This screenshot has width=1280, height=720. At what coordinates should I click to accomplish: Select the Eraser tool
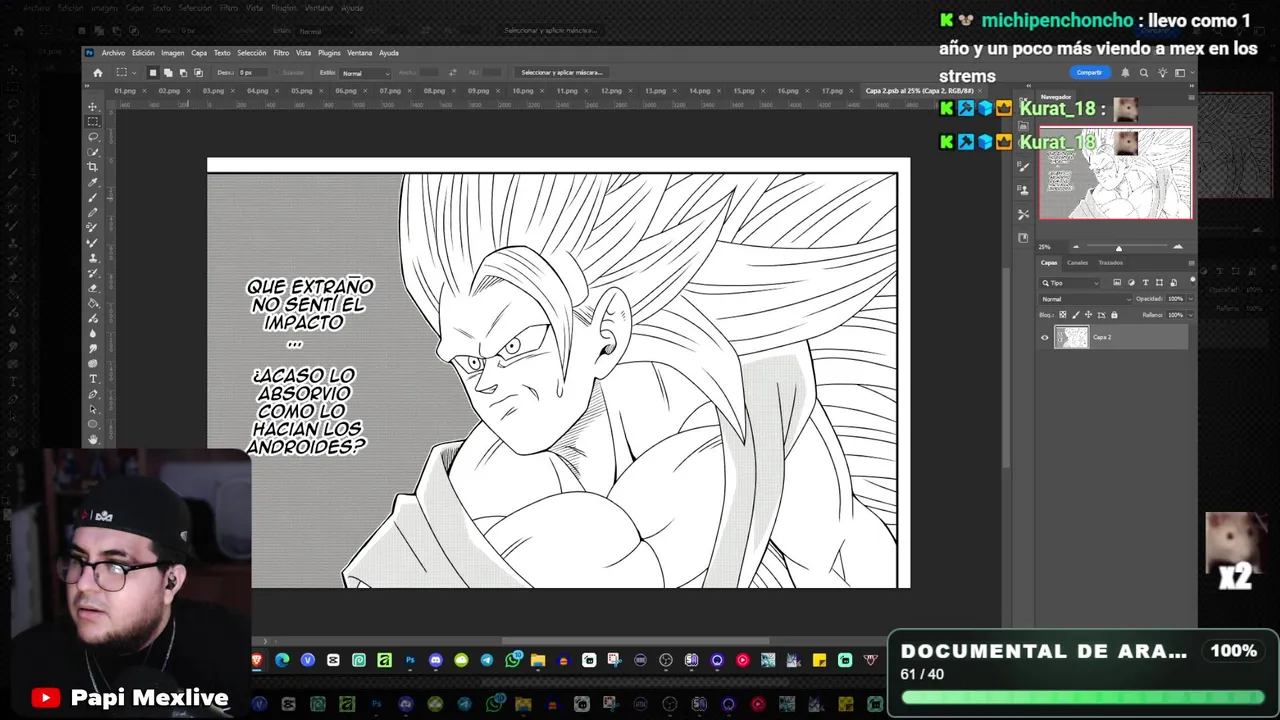93,288
